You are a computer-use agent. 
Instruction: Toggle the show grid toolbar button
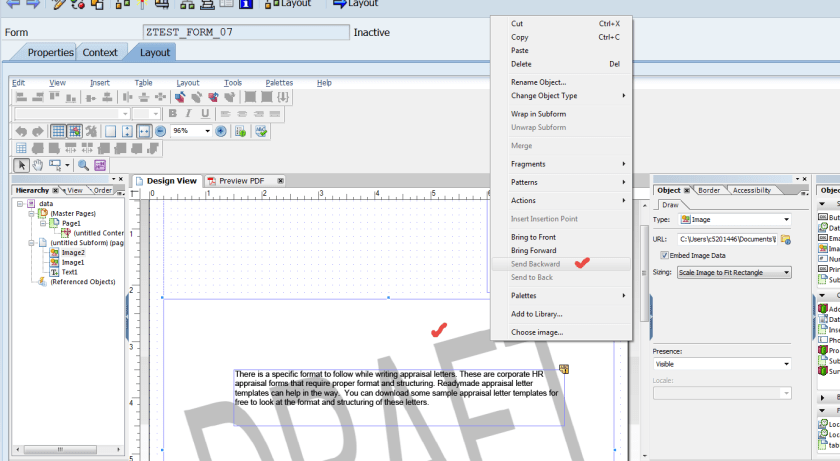pyautogui.click(x=58, y=131)
